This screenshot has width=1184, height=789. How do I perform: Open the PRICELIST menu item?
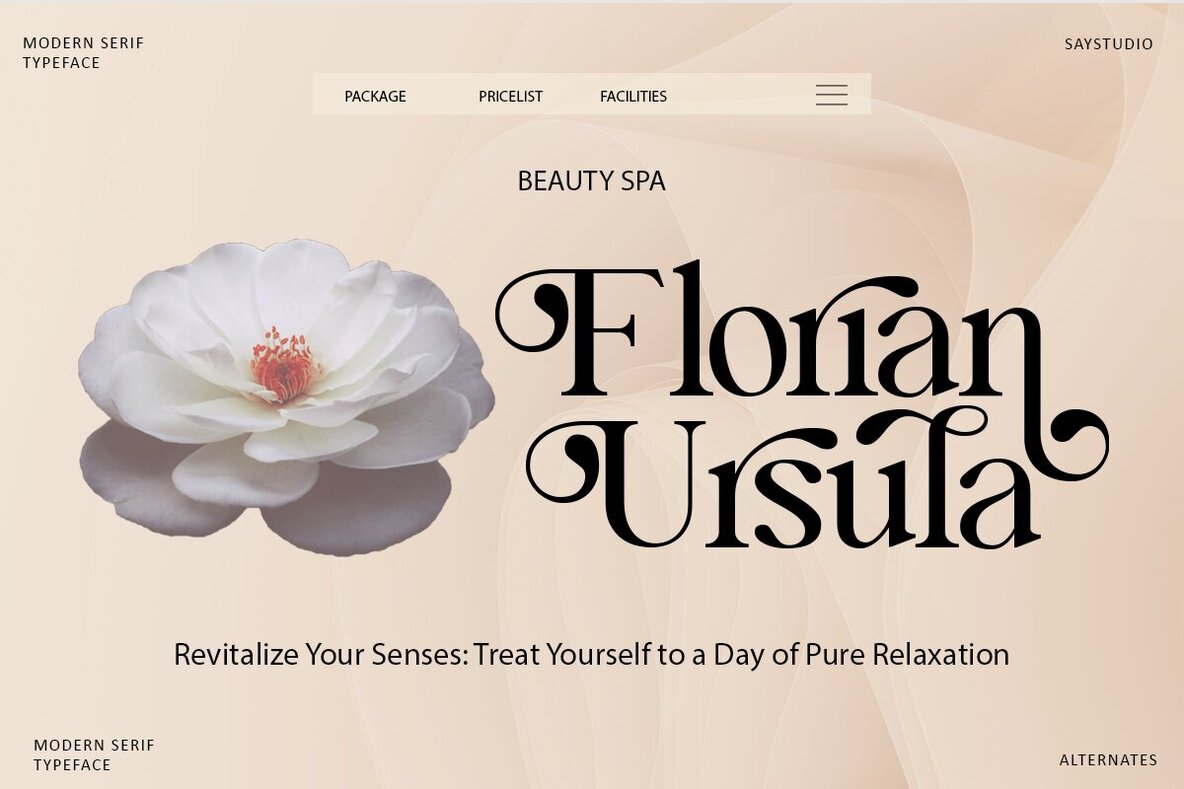pos(510,96)
